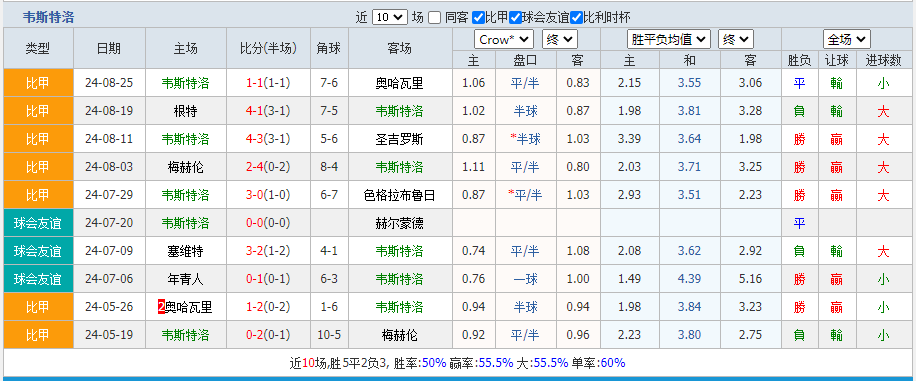Click the red card marker 2 beside 奥哈瓦里
Image resolution: width=916 pixels, height=381 pixels.
(161, 307)
